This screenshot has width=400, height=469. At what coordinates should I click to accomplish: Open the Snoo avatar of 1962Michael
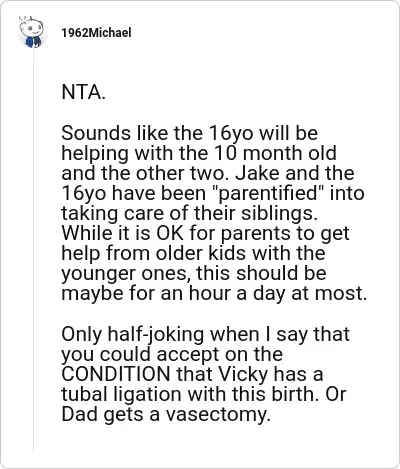31,32
